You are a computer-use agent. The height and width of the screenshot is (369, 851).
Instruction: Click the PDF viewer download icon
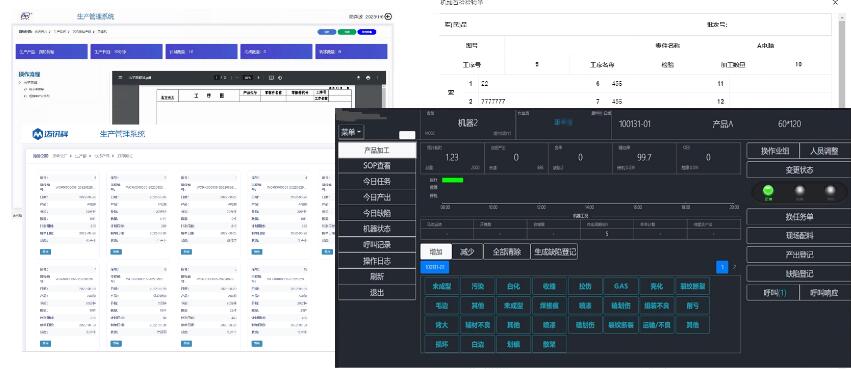pos(358,78)
